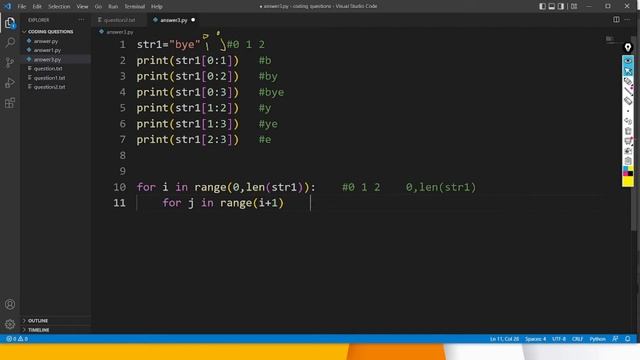This screenshot has height=360, width=640.
Task: Open question2.txt in the Explorer
Action: point(49,87)
